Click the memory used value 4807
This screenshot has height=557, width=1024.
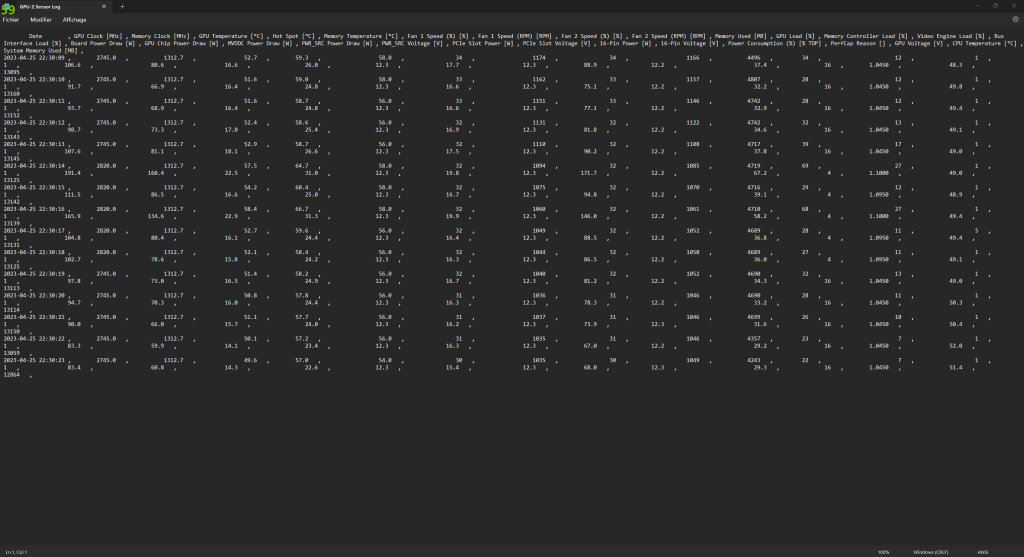[x=754, y=80]
